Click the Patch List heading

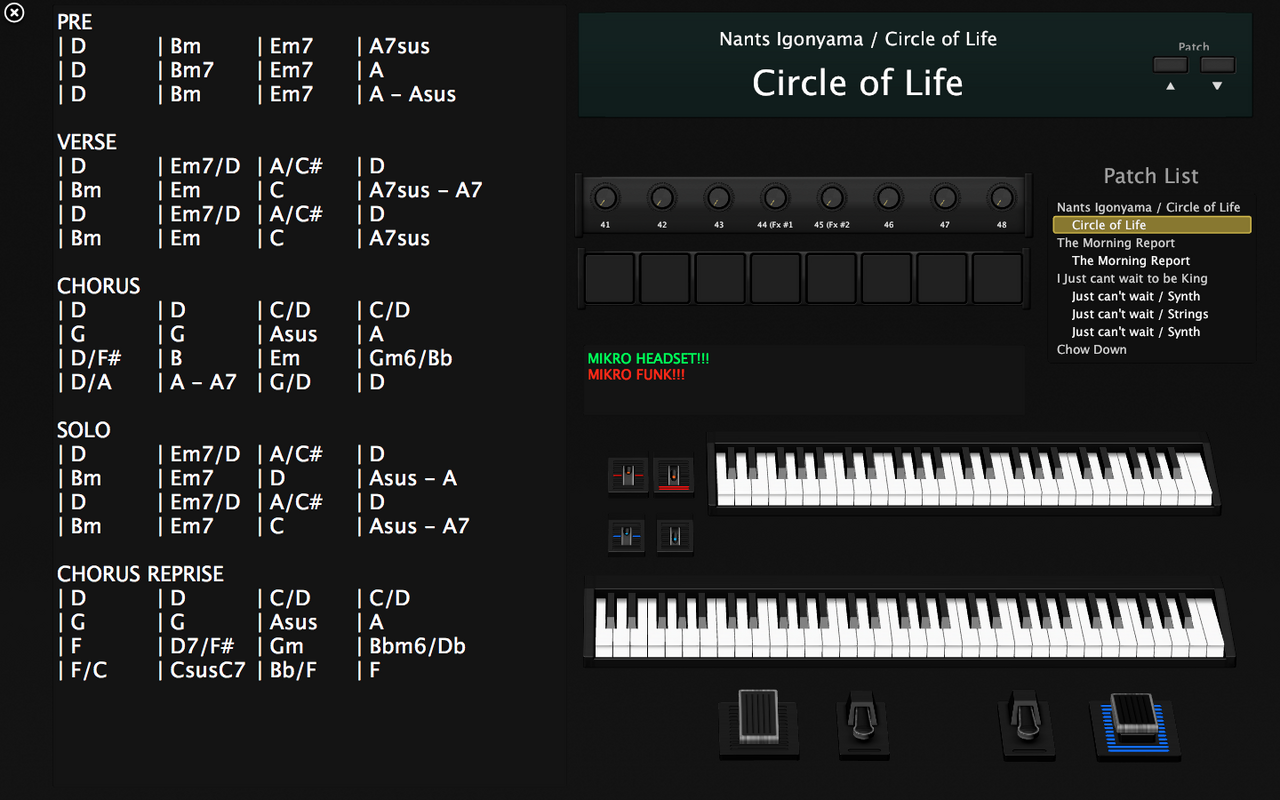1151,176
